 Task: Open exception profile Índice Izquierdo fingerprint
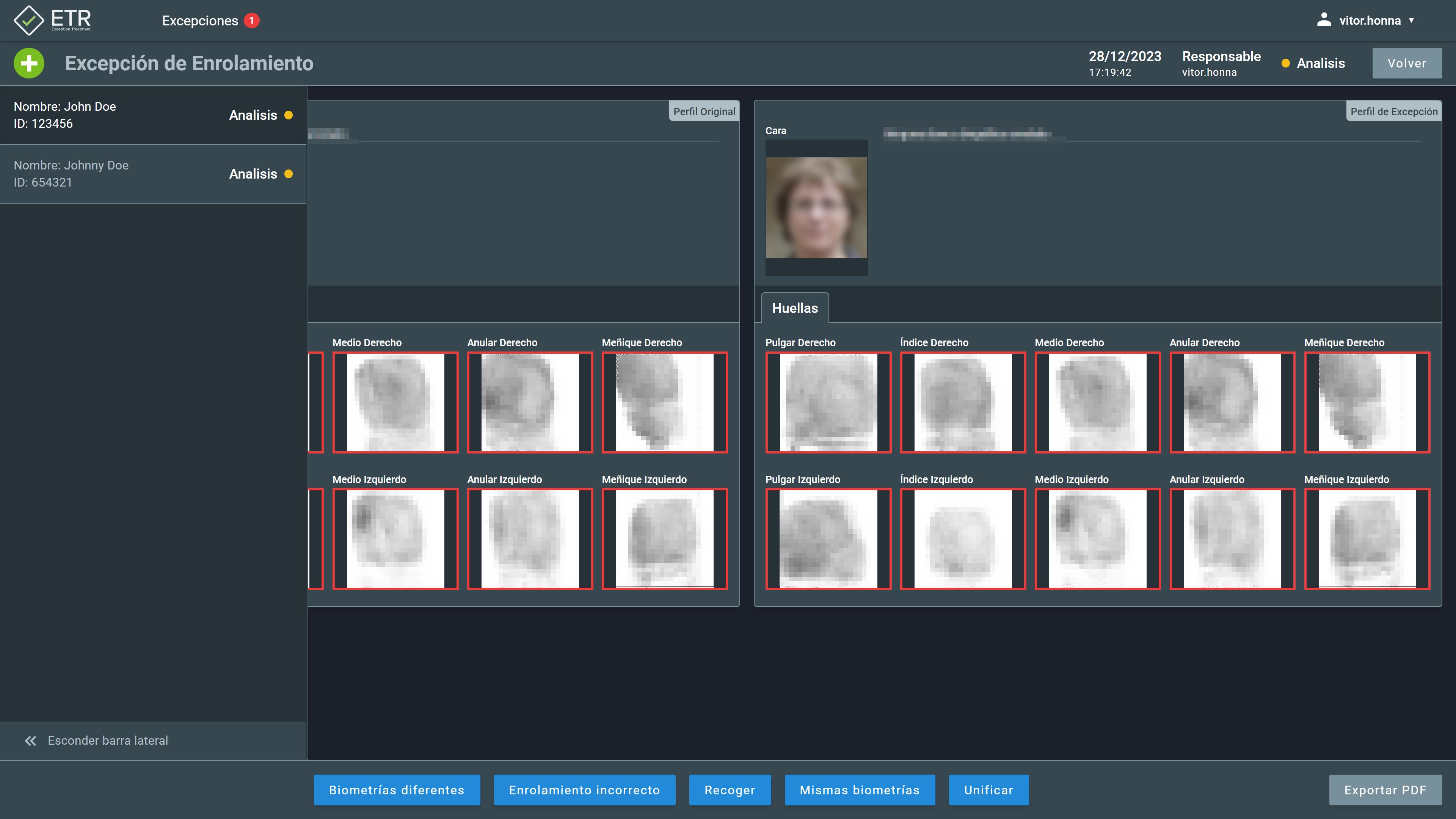coord(963,539)
